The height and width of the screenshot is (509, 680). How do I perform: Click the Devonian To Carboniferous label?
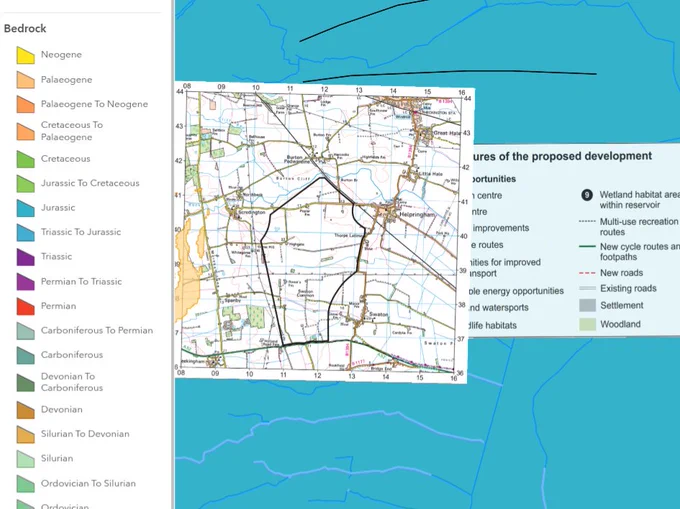tap(72, 382)
